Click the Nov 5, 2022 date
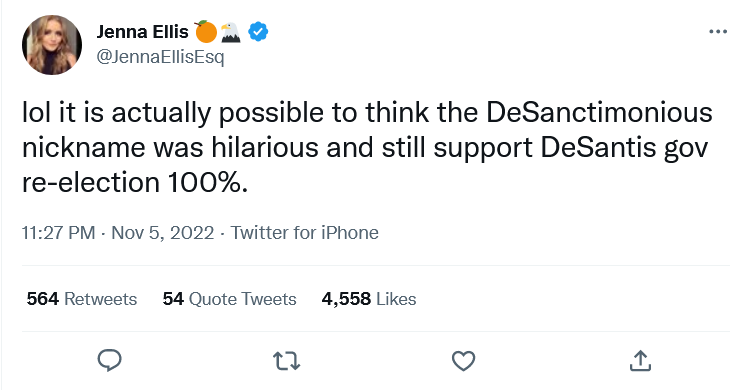Viewport: 748px width, 390px height. click(163, 233)
